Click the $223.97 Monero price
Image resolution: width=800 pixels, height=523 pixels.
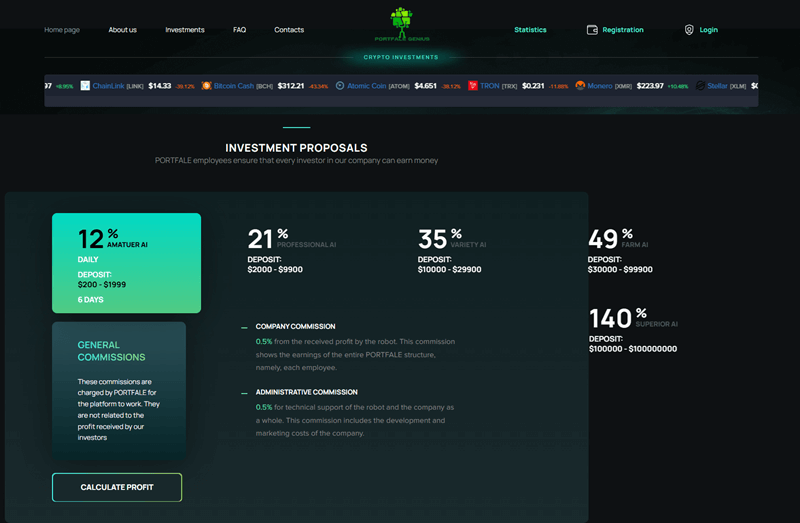pyautogui.click(x=650, y=86)
